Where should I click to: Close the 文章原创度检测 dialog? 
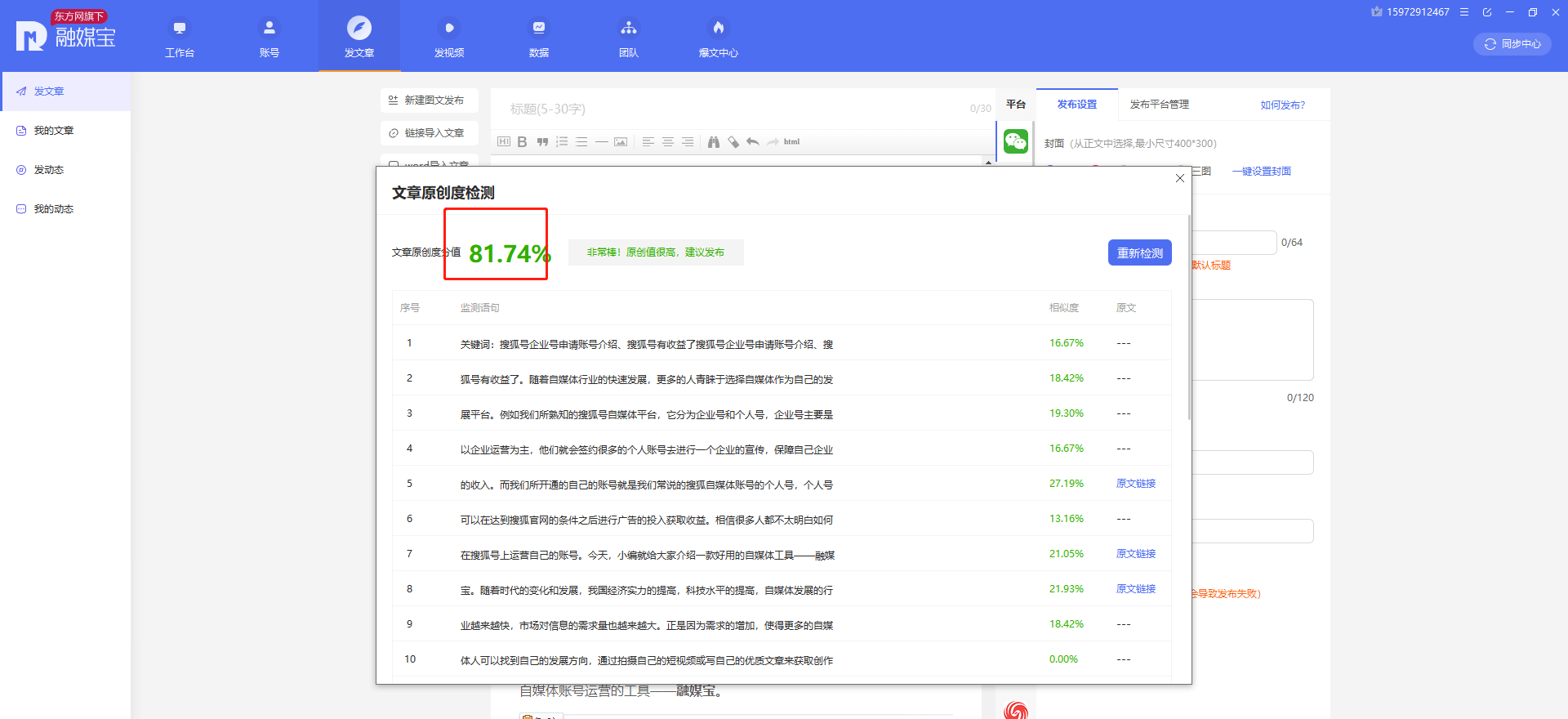click(x=1180, y=178)
